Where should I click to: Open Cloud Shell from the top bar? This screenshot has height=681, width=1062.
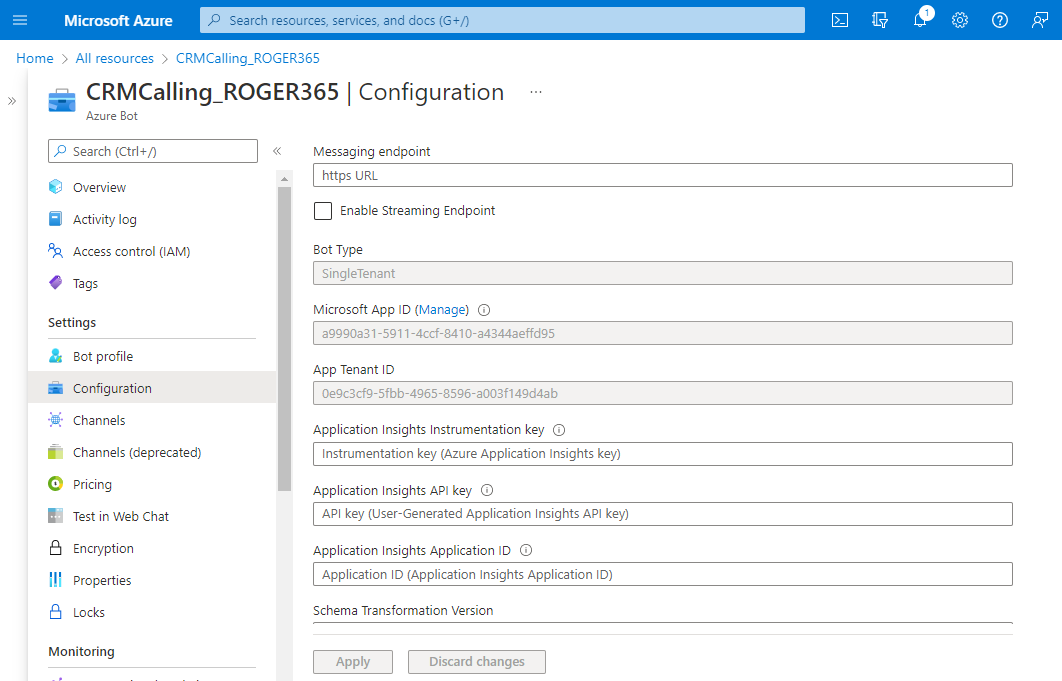click(x=840, y=20)
